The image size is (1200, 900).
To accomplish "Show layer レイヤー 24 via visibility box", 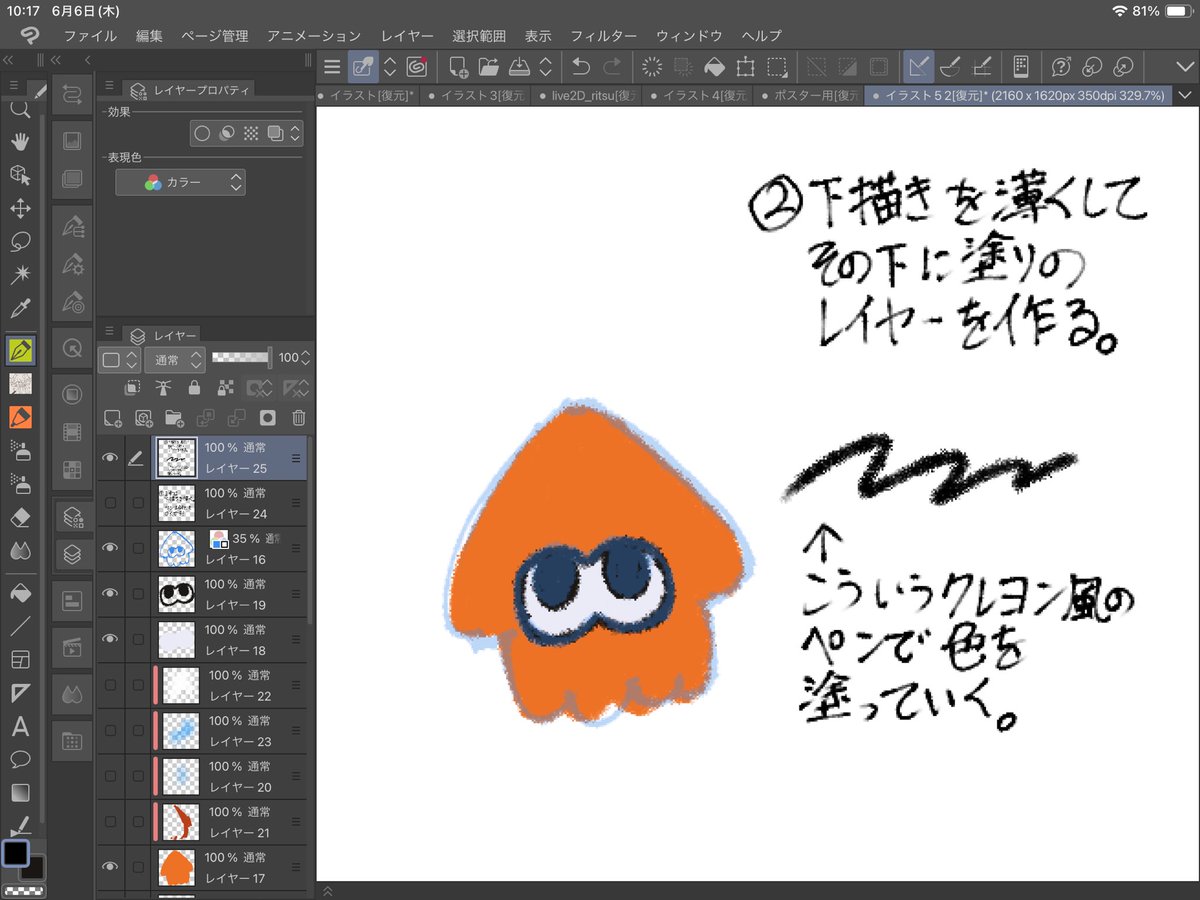I will pos(110,503).
